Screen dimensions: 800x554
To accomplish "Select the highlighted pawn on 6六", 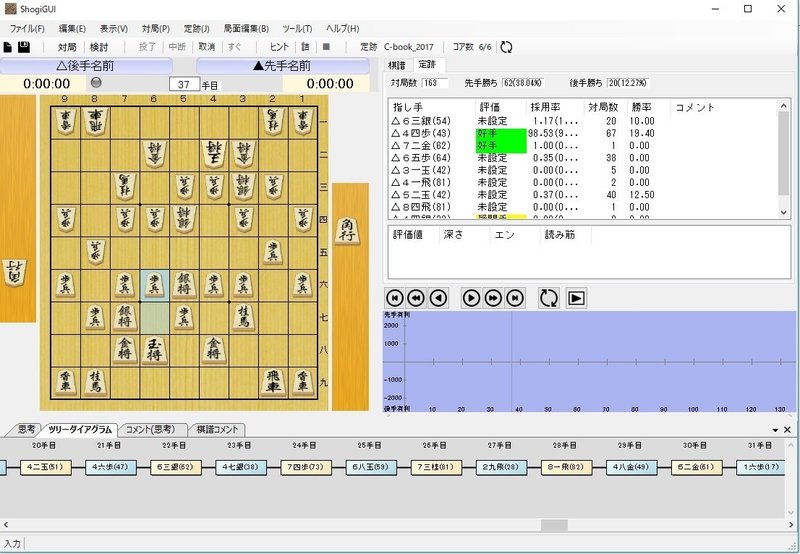I will click(x=154, y=284).
